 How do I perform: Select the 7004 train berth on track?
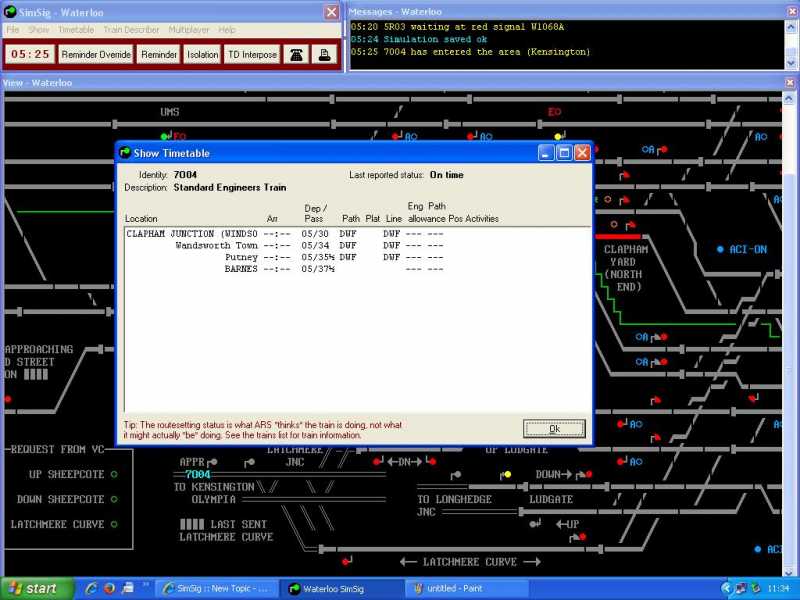tap(198, 474)
